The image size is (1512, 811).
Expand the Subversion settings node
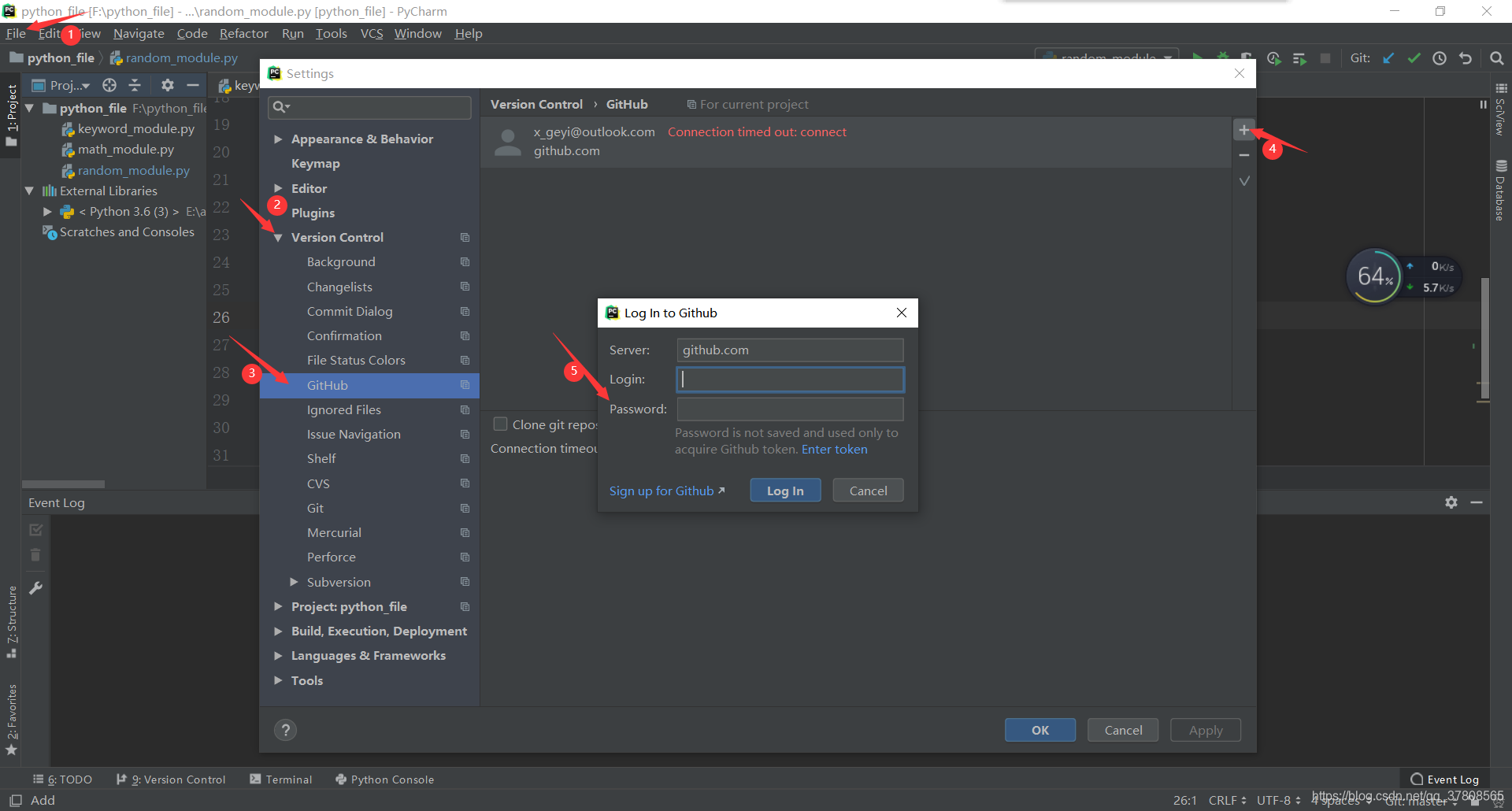(294, 582)
